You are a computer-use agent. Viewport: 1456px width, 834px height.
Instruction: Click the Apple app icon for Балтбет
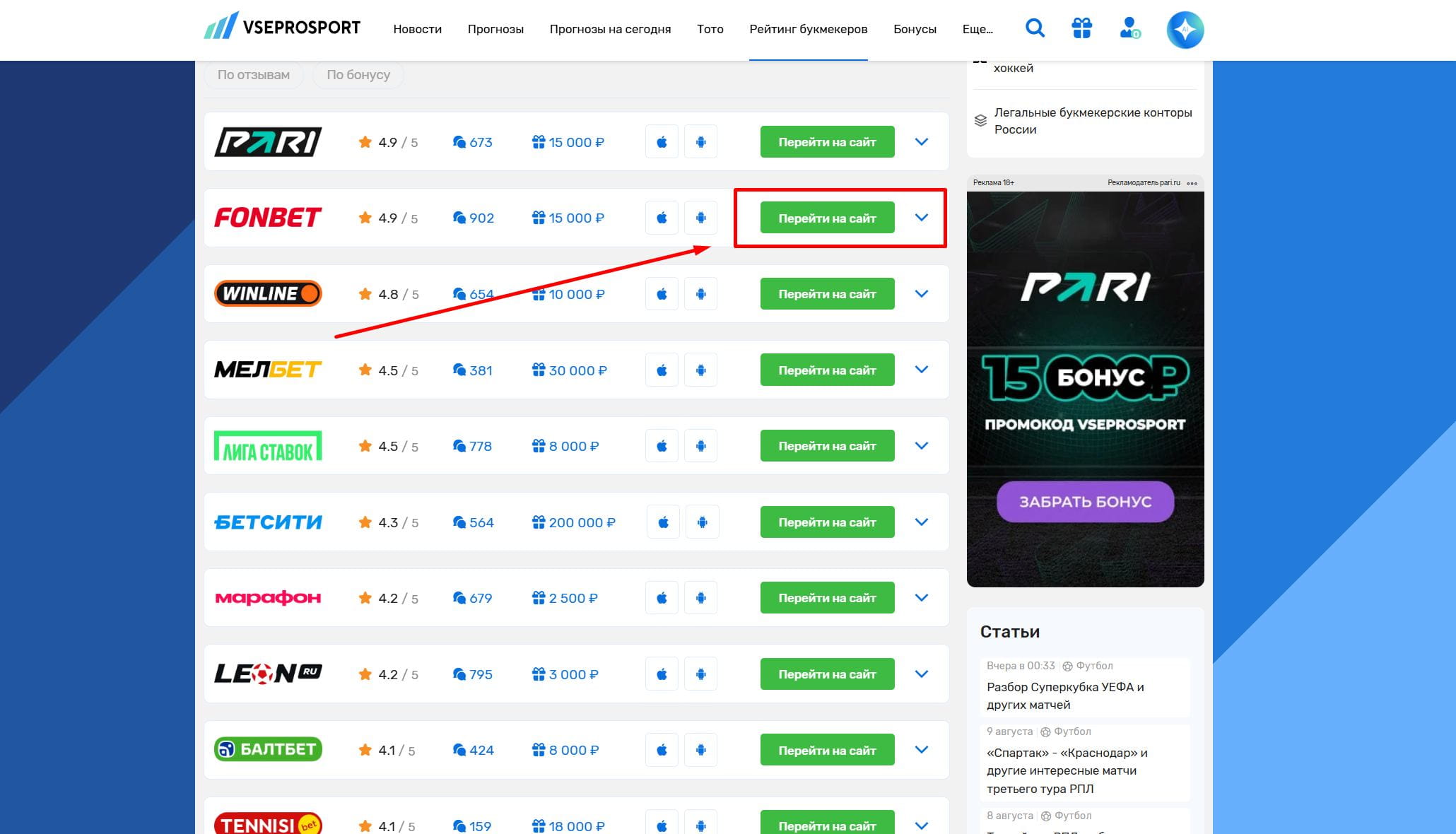click(x=662, y=750)
